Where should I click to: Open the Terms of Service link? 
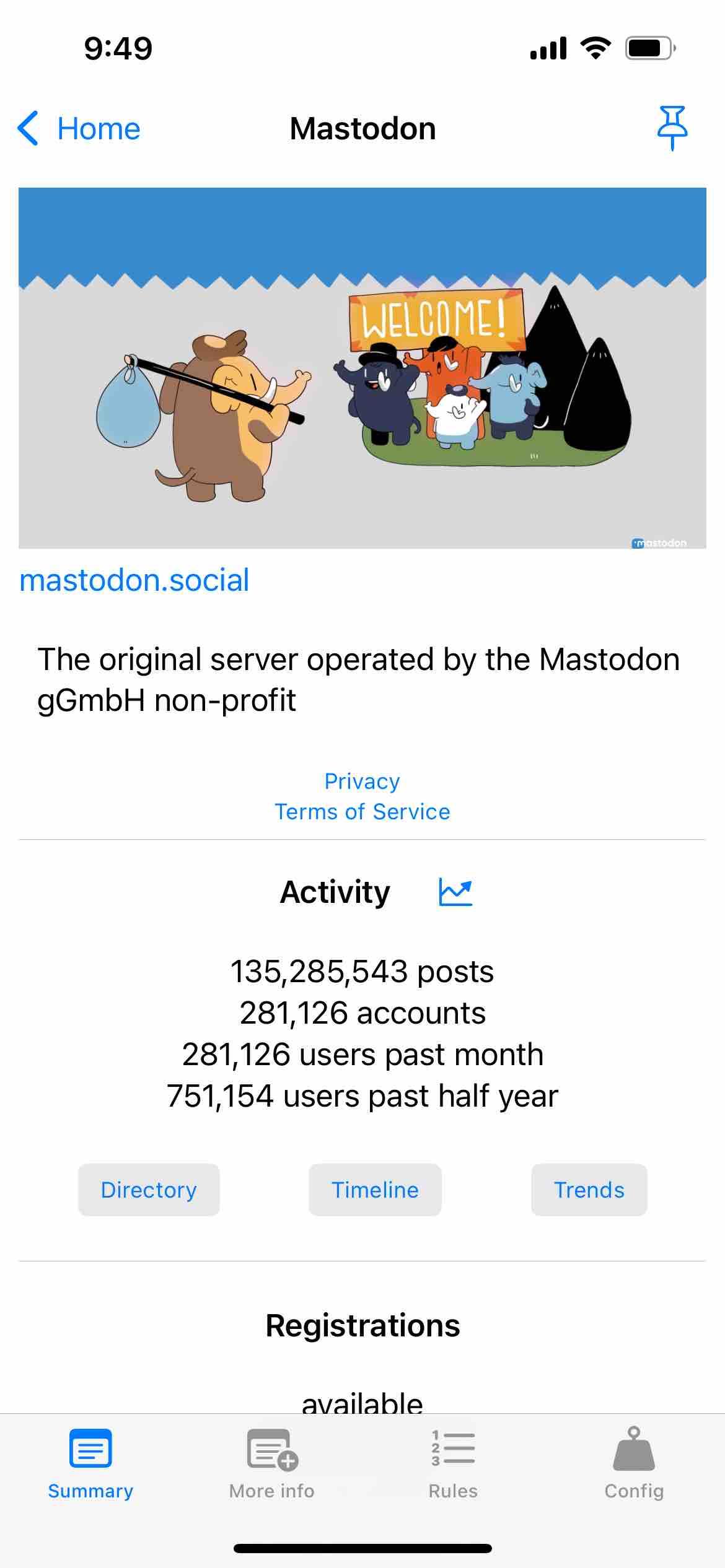362,811
